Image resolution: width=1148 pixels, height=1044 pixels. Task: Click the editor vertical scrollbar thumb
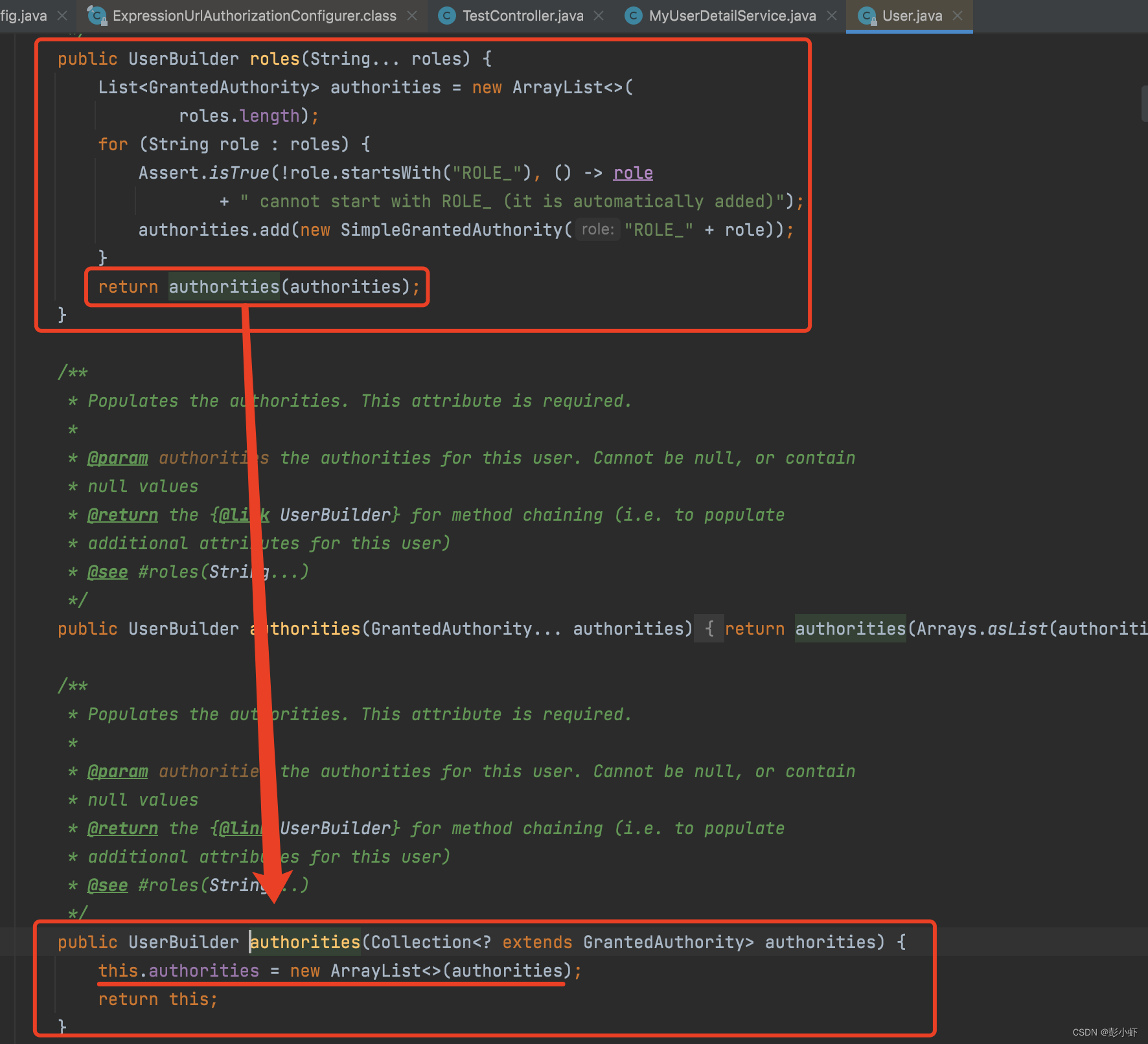pyautogui.click(x=1144, y=104)
